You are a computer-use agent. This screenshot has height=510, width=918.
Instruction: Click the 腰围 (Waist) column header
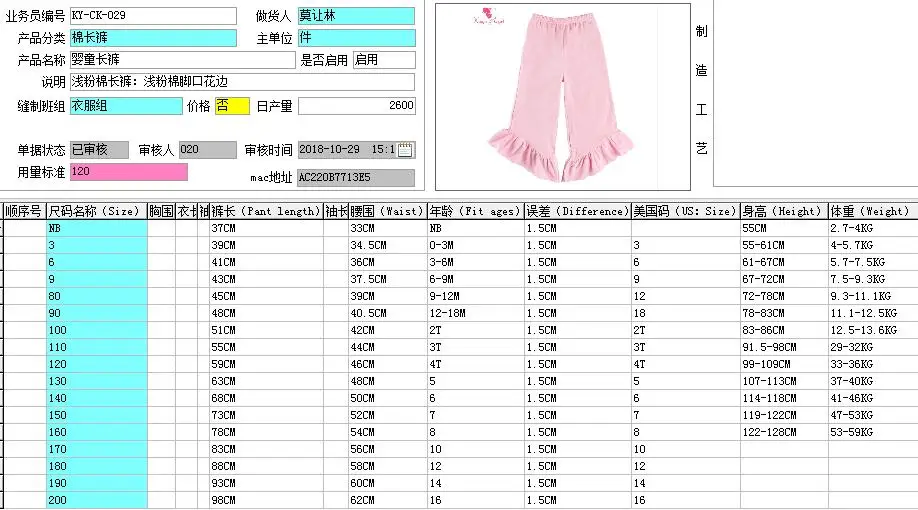pos(388,211)
